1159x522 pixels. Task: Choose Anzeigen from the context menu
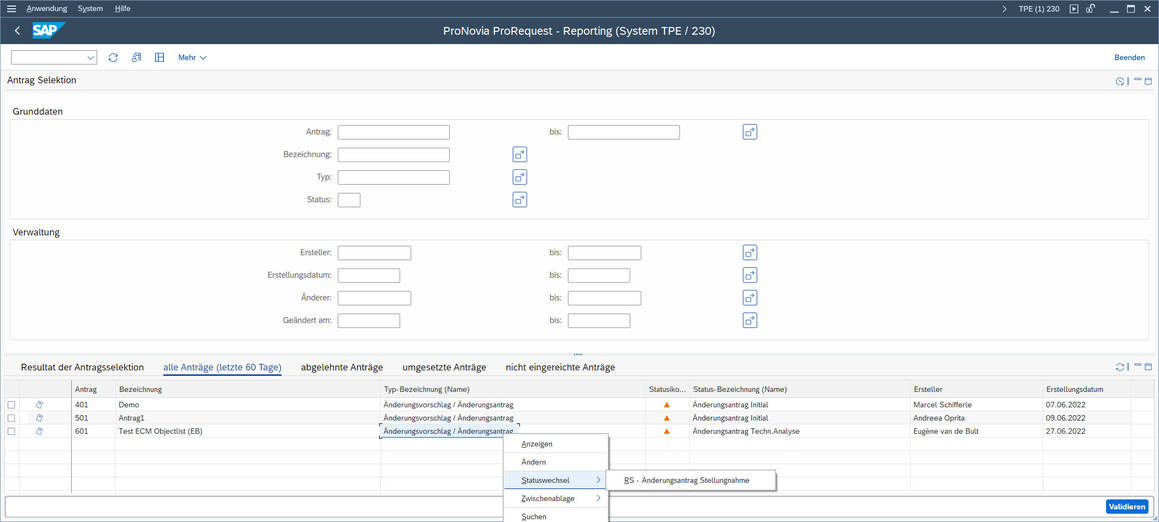[555, 444]
